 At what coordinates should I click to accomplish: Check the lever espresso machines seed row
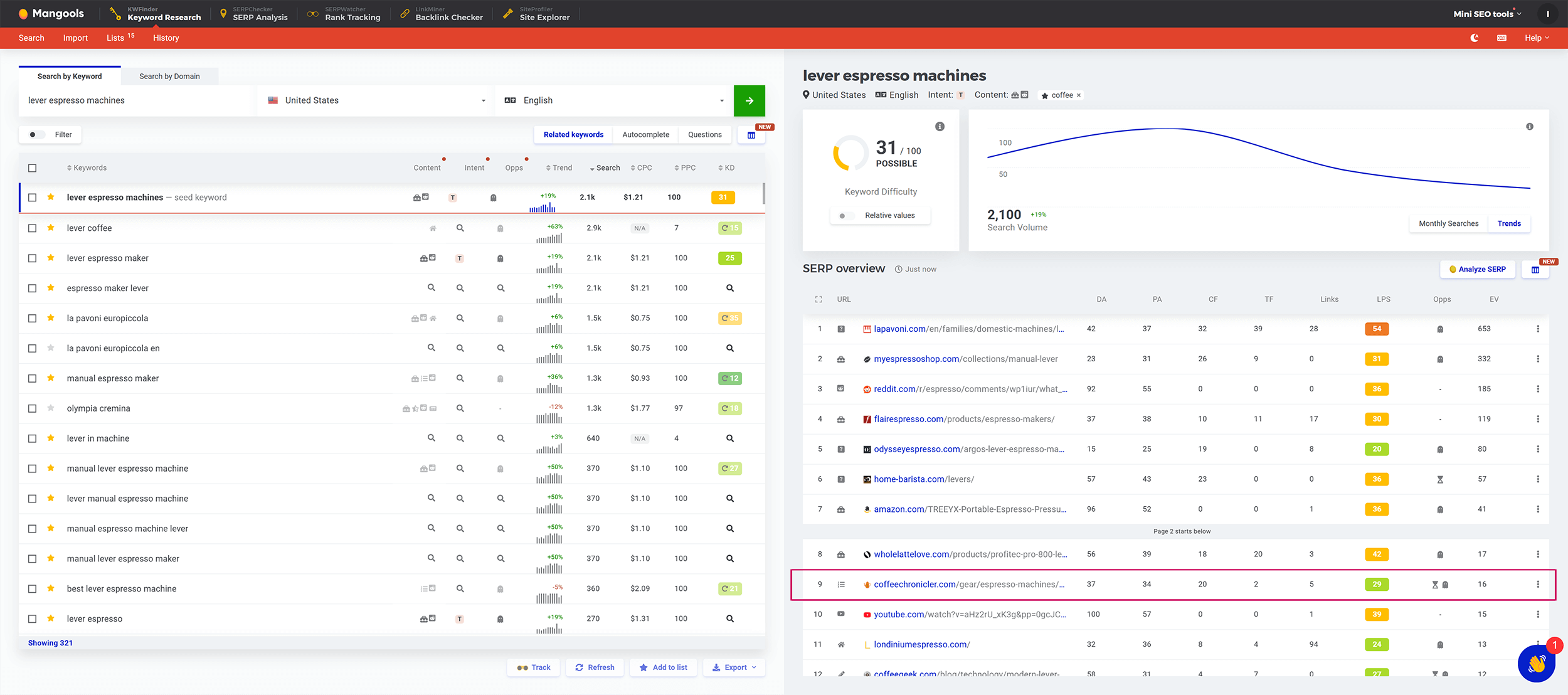pyautogui.click(x=33, y=198)
